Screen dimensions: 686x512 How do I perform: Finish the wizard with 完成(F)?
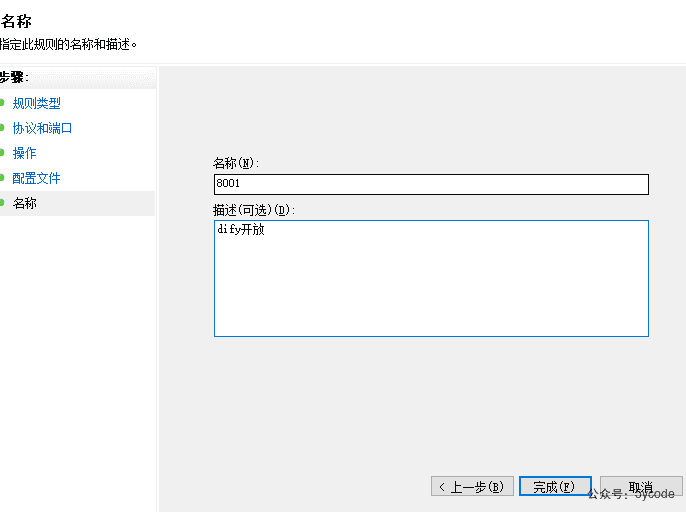click(x=555, y=486)
